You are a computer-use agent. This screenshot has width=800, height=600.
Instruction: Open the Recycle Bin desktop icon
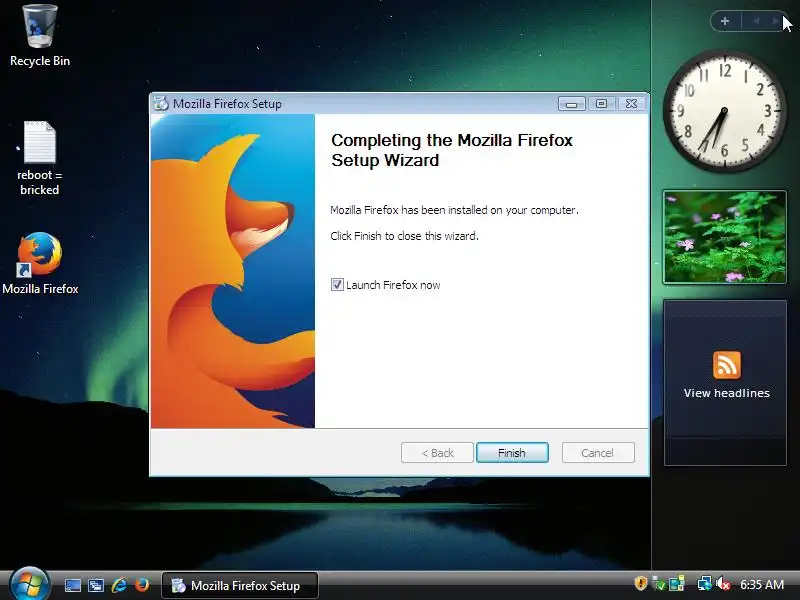(x=40, y=36)
